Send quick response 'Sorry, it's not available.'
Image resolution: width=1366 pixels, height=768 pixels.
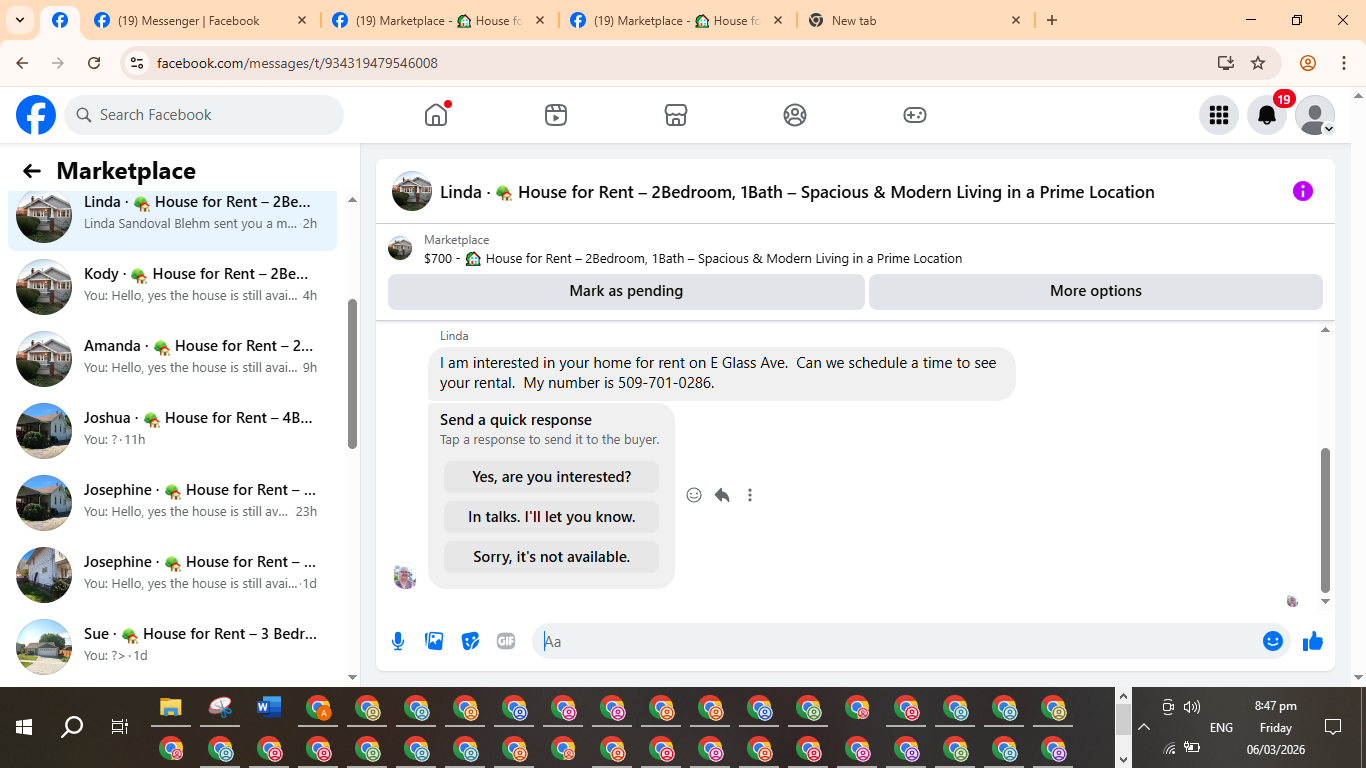552,557
